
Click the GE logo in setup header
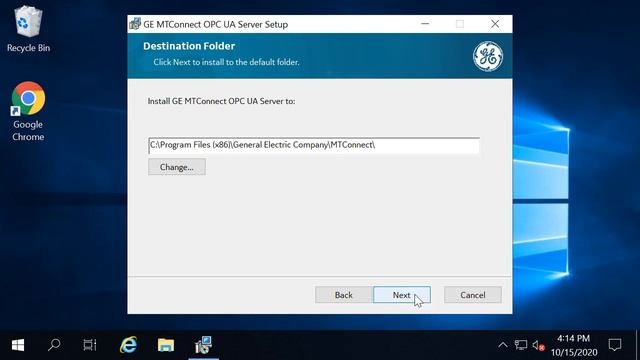[488, 56]
